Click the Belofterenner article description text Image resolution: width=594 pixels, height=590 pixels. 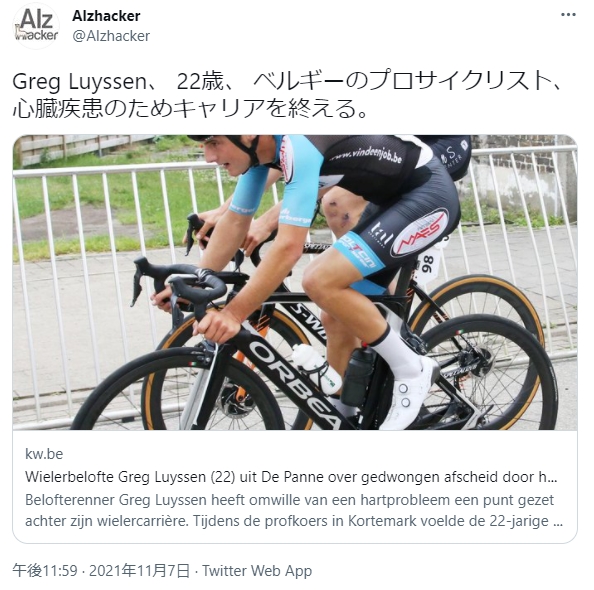point(294,510)
